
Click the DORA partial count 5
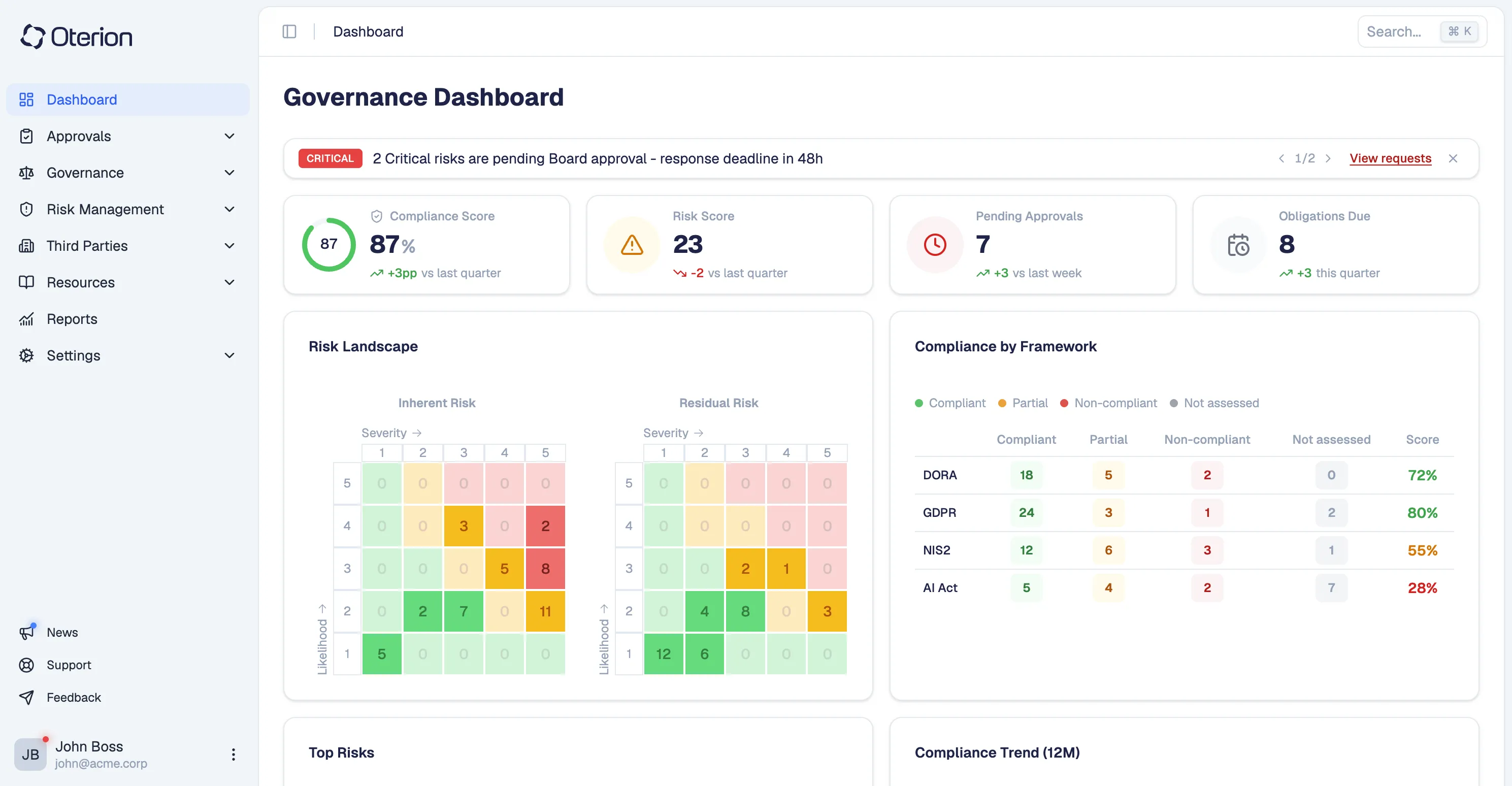pos(1108,475)
